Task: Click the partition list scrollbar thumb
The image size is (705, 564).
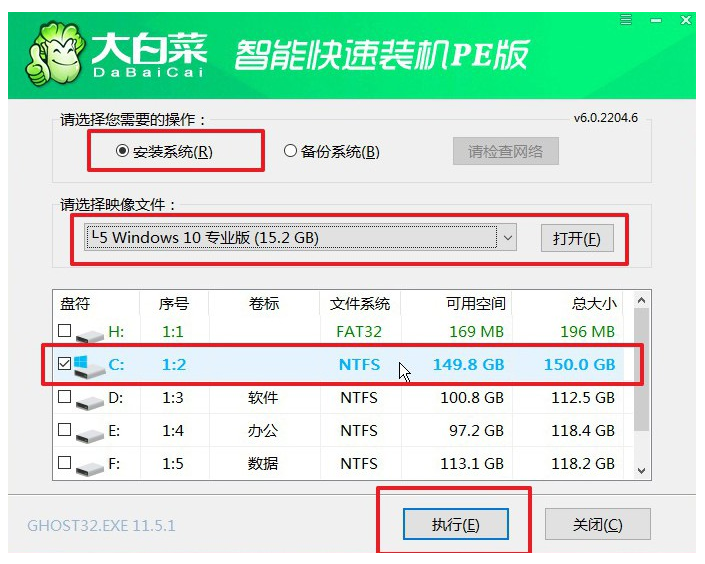Action: tap(642, 370)
